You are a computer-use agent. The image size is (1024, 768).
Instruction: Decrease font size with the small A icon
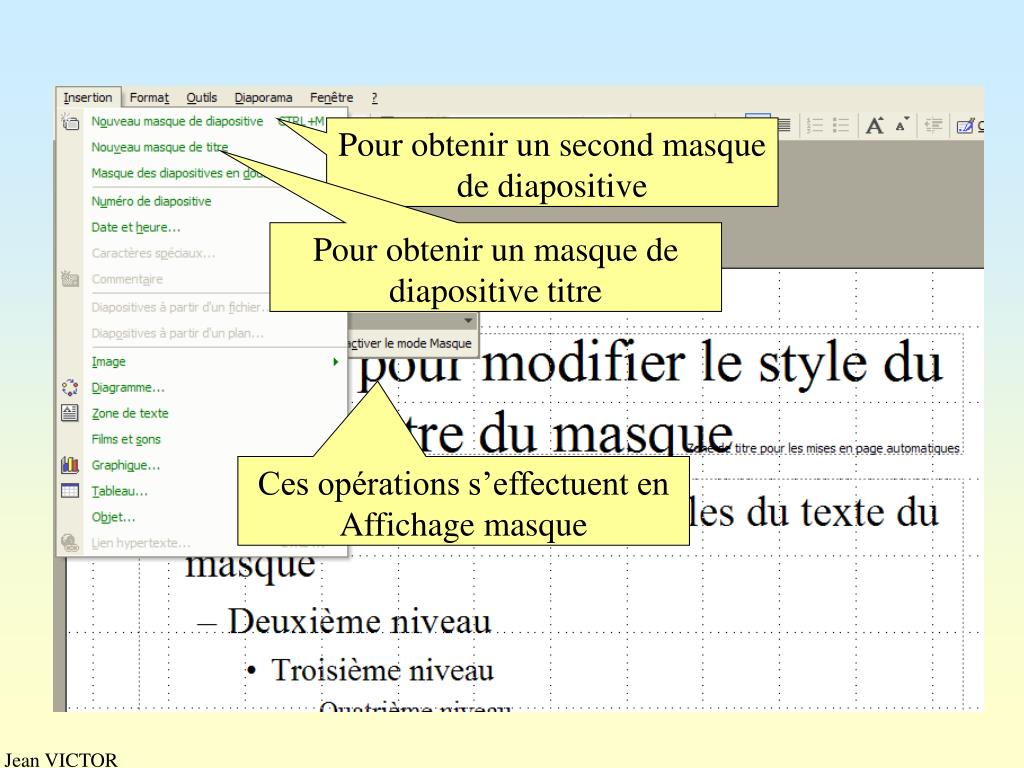coord(900,125)
